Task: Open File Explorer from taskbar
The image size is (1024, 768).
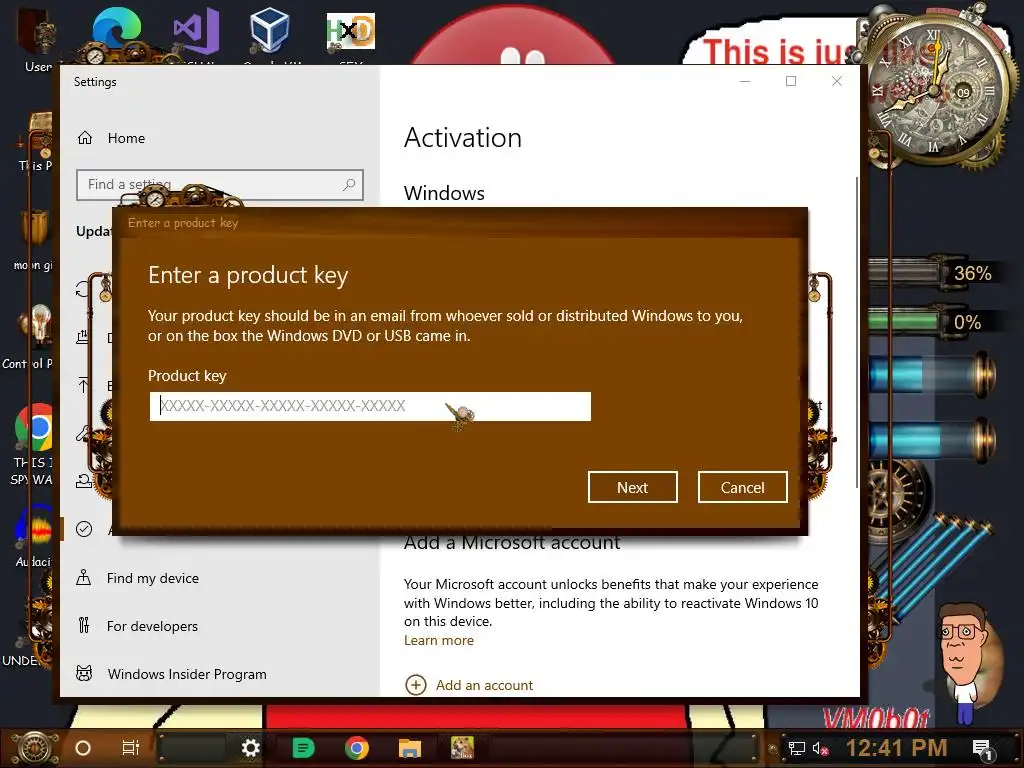Action: pos(409,748)
